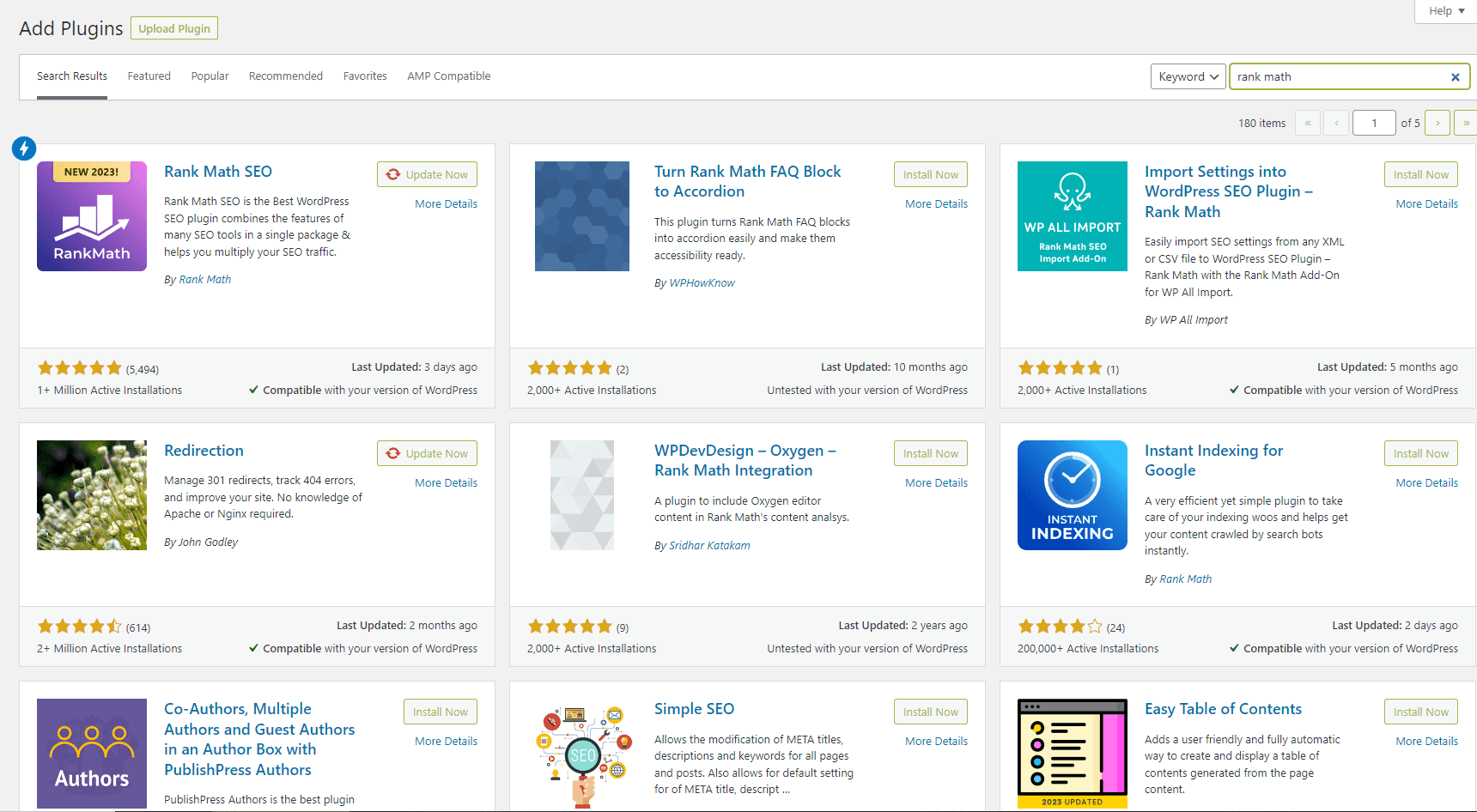Open the Recommended plugins tab
Screen dimensions: 1477x812
286,76
